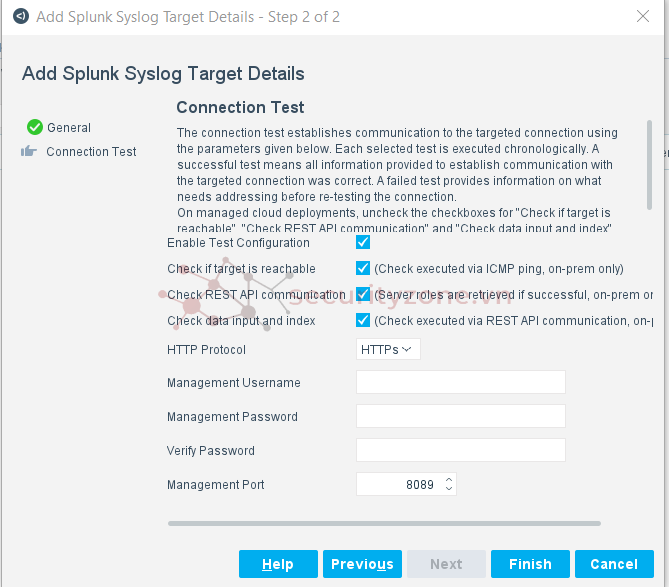Screen dimensions: 669x587
Task: Select the General step in sidebar
Action: point(69,128)
